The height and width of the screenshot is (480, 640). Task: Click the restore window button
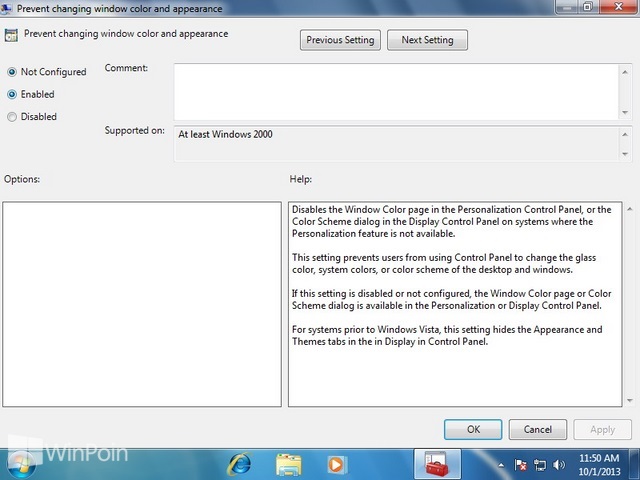(588, 7)
